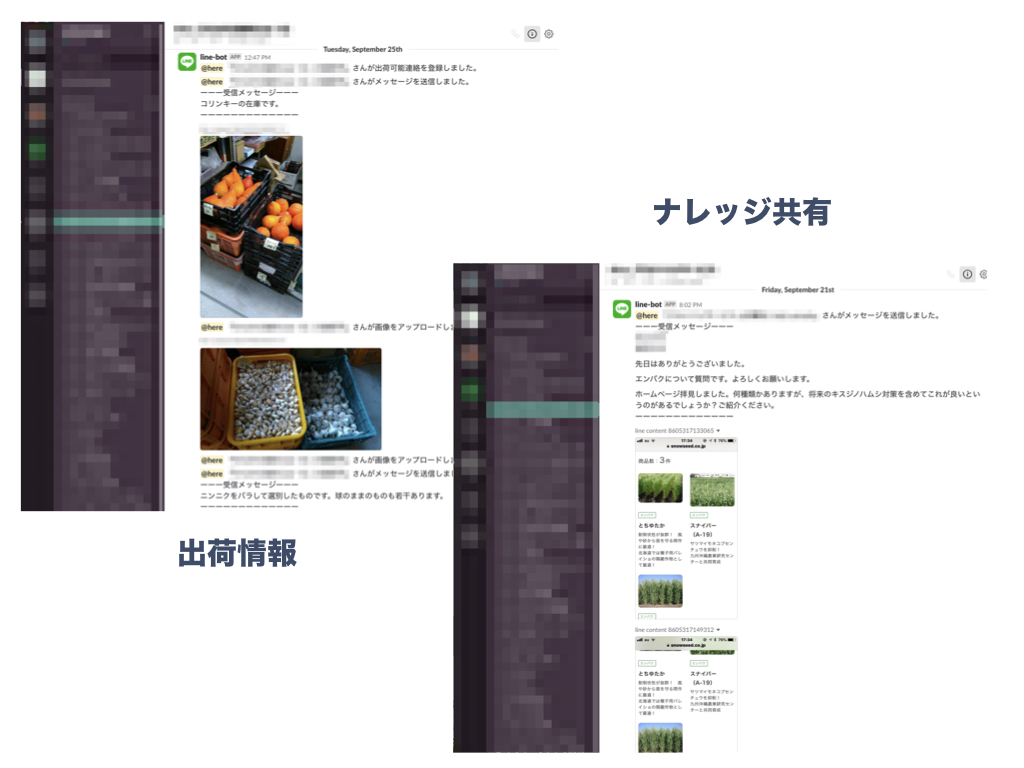The height and width of the screenshot is (768, 1024).
Task: Select the teal highlighted channel in the left window's sidebar
Action: [x=108, y=222]
